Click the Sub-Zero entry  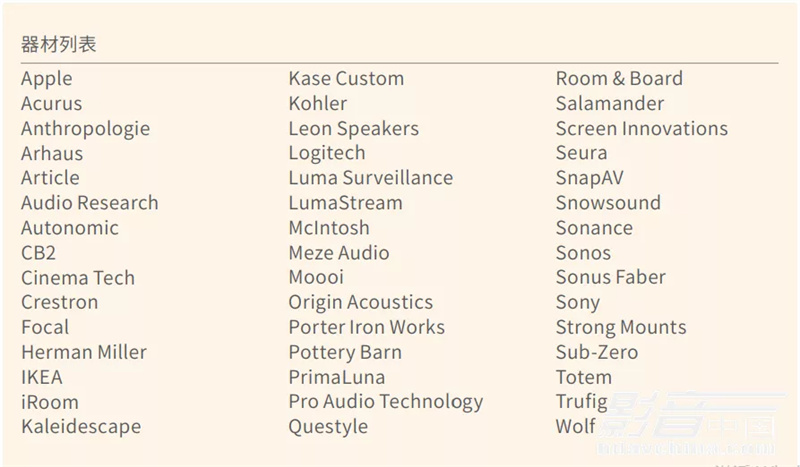coord(597,352)
